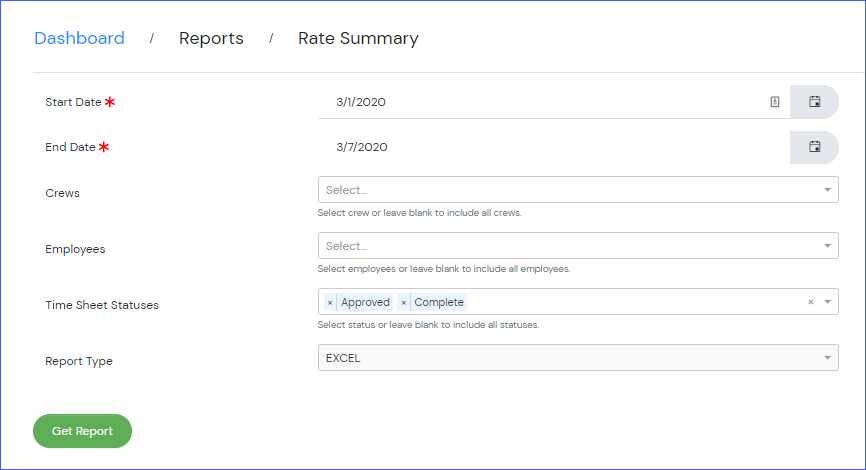Click the End Date input field
This screenshot has height=470, width=866.
click(554, 147)
